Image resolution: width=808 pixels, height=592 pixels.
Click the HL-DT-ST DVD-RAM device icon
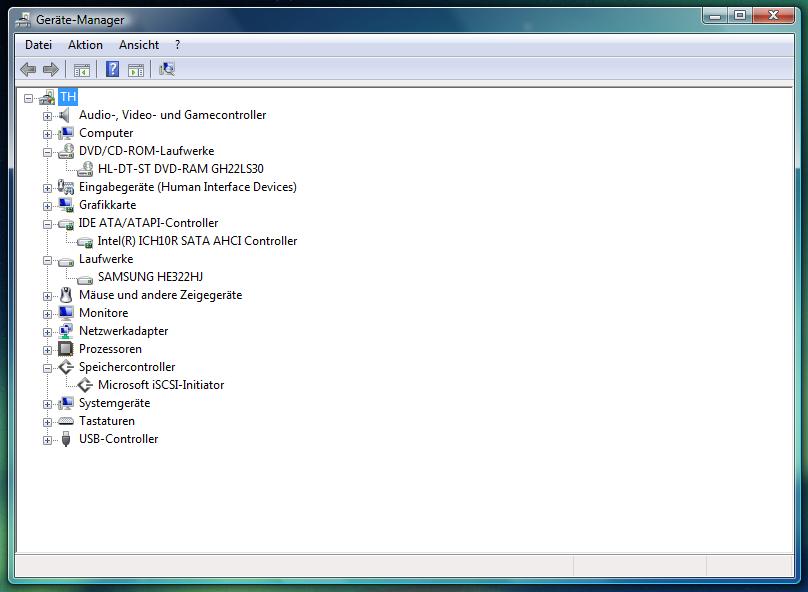point(85,168)
